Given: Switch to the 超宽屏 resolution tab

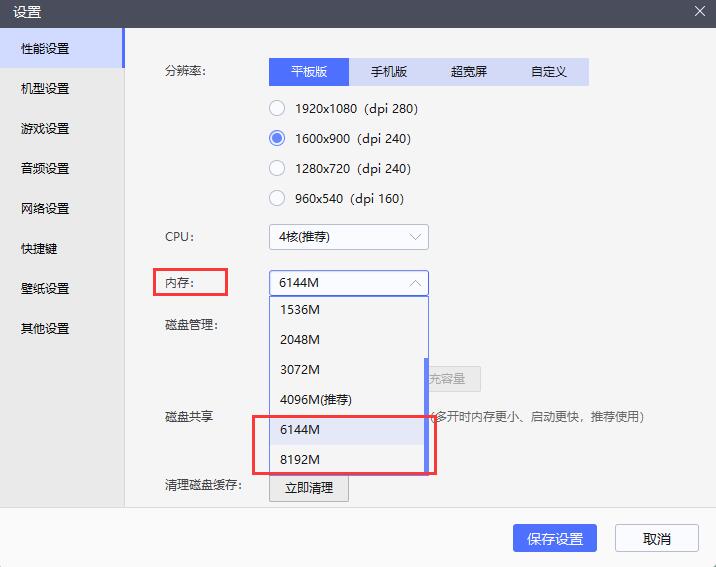Looking at the screenshot, I should point(469,72).
